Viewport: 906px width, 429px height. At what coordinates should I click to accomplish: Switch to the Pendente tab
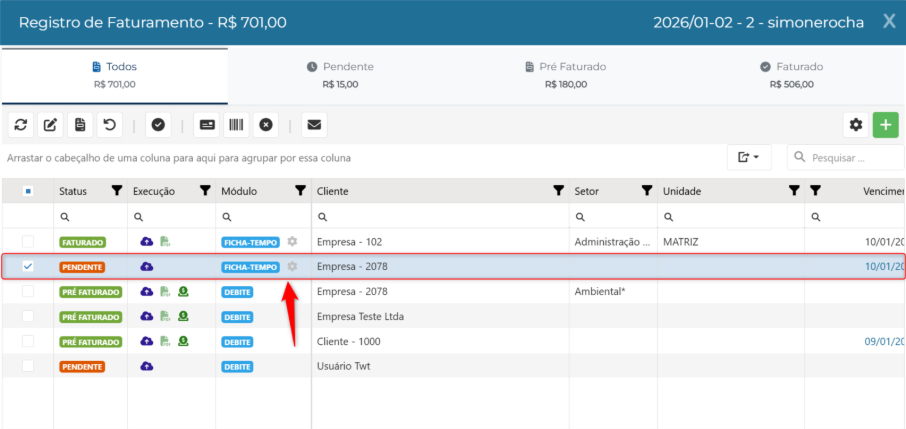click(x=340, y=75)
